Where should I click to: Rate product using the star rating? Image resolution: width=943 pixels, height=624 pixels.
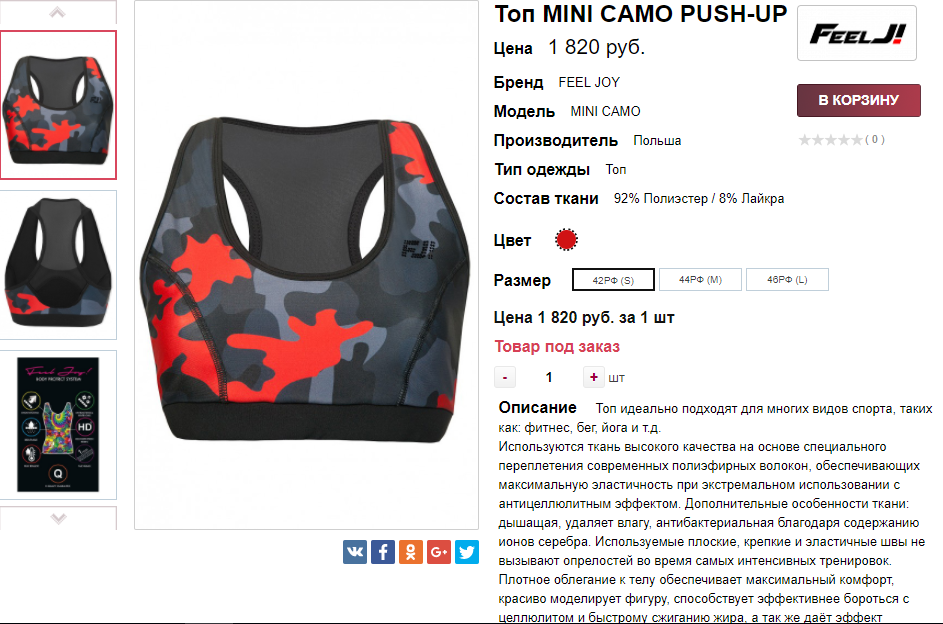point(831,140)
